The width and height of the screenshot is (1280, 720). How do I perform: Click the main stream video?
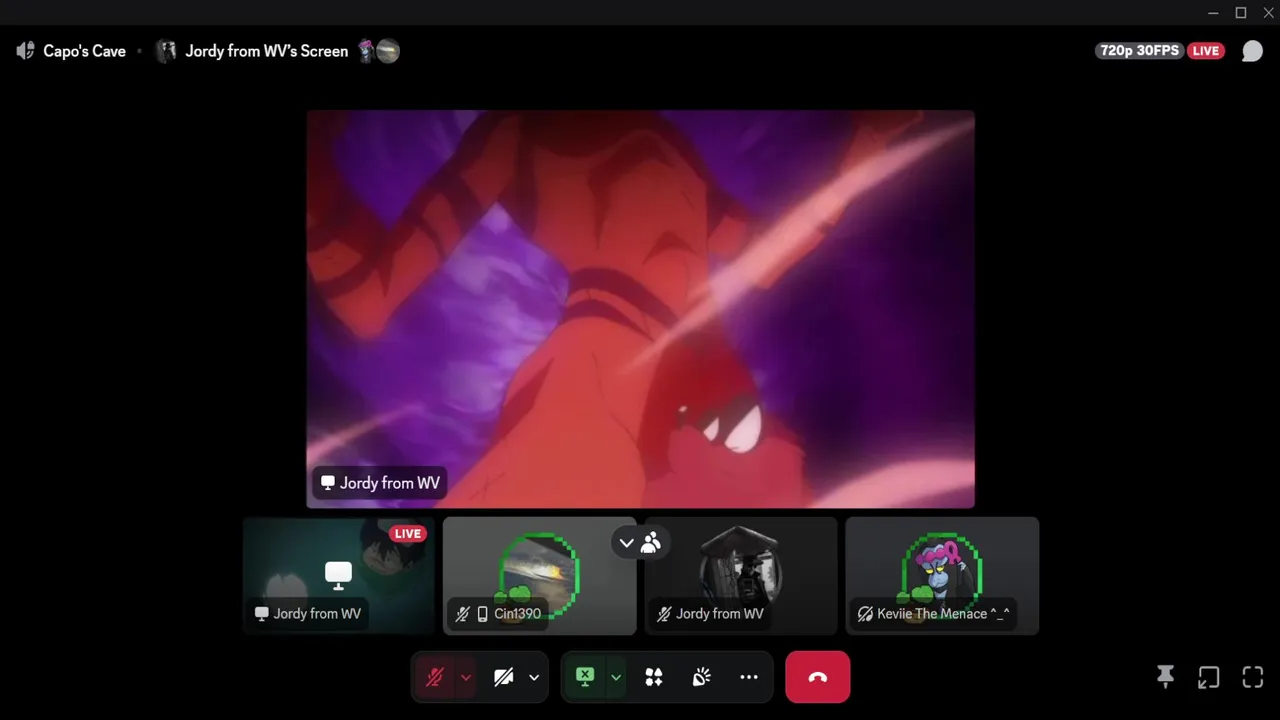[x=640, y=309]
